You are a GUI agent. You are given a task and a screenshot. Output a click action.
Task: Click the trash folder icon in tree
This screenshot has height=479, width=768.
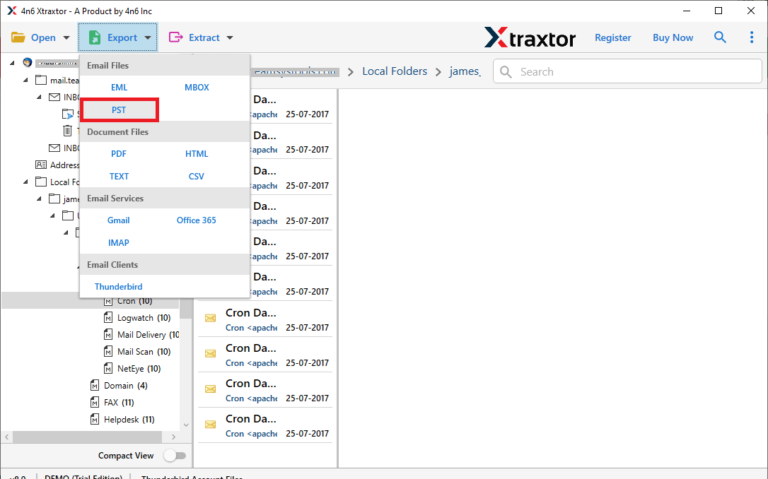point(67,131)
